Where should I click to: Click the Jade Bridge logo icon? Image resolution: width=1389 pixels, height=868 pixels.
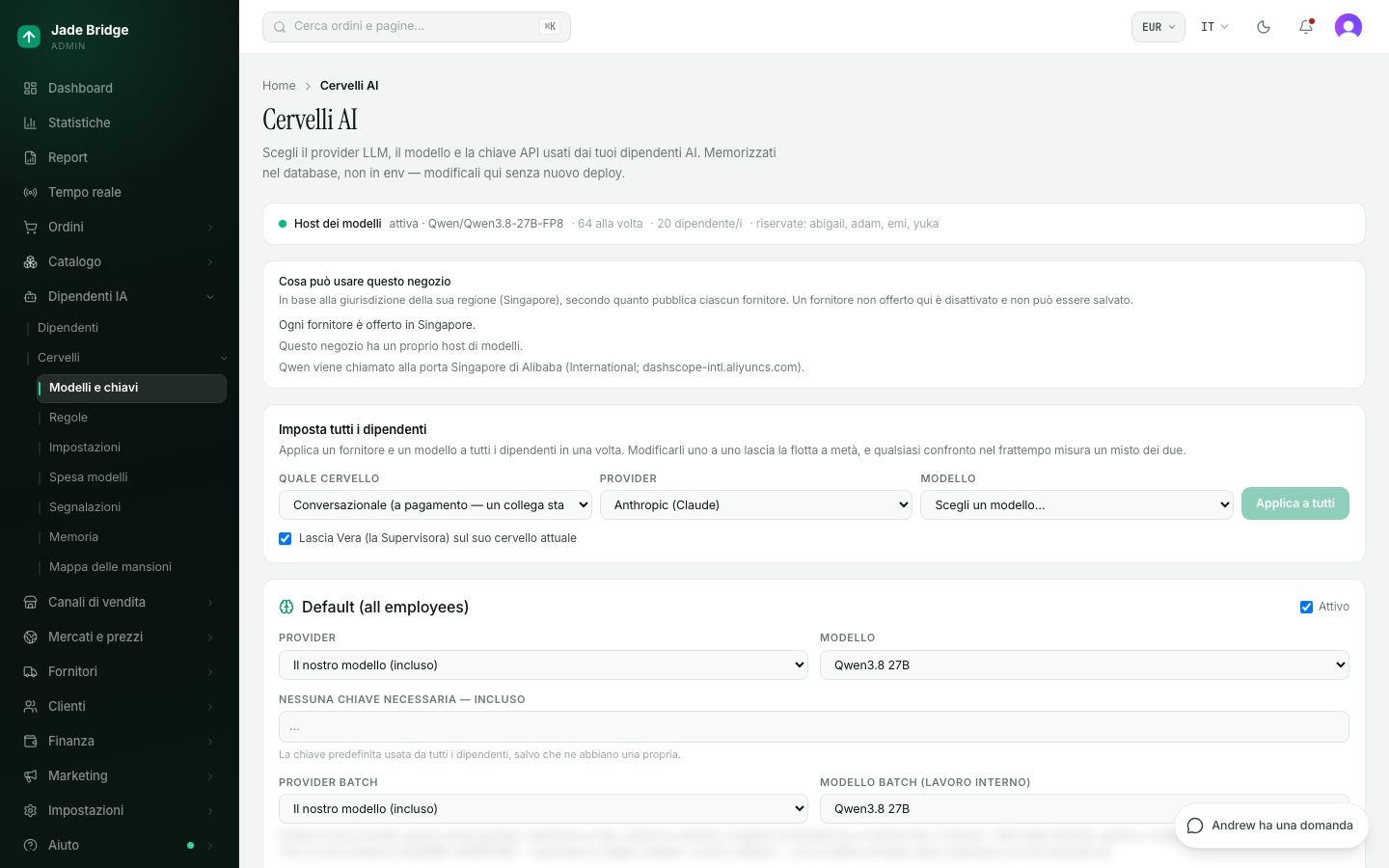point(29,37)
